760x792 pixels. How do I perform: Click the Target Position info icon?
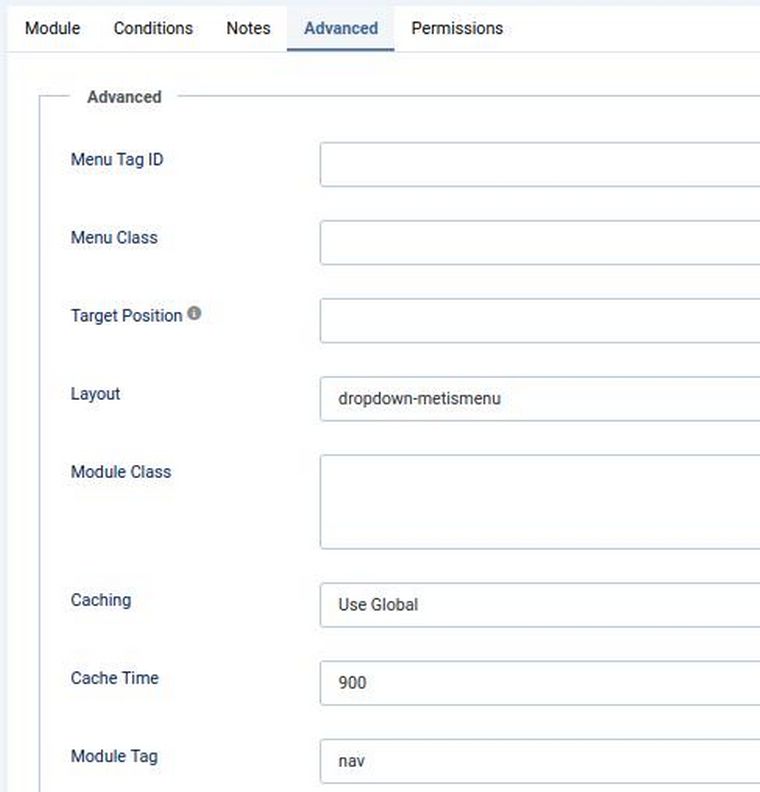coord(194,314)
